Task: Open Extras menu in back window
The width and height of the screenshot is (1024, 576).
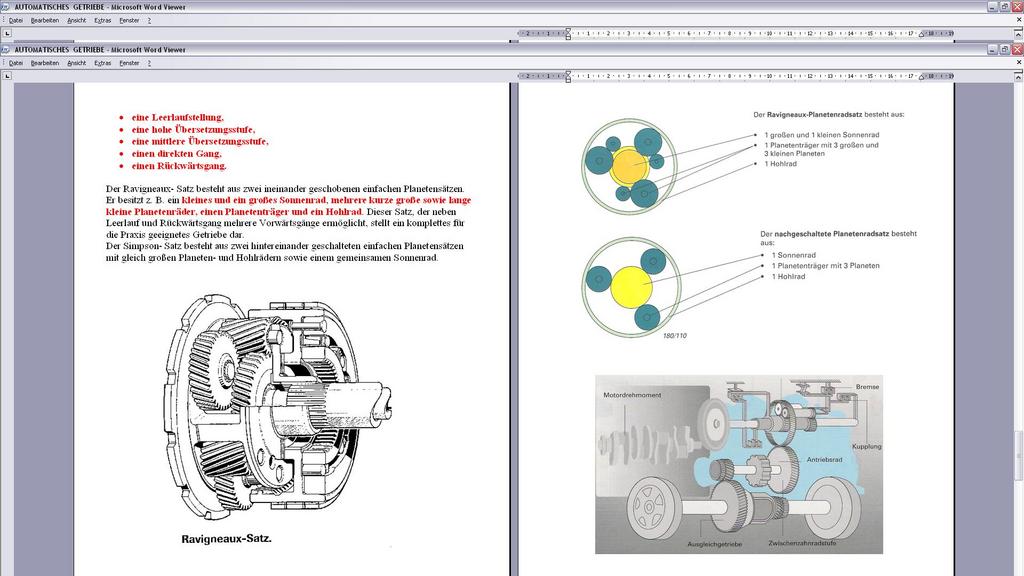Action: [x=103, y=20]
